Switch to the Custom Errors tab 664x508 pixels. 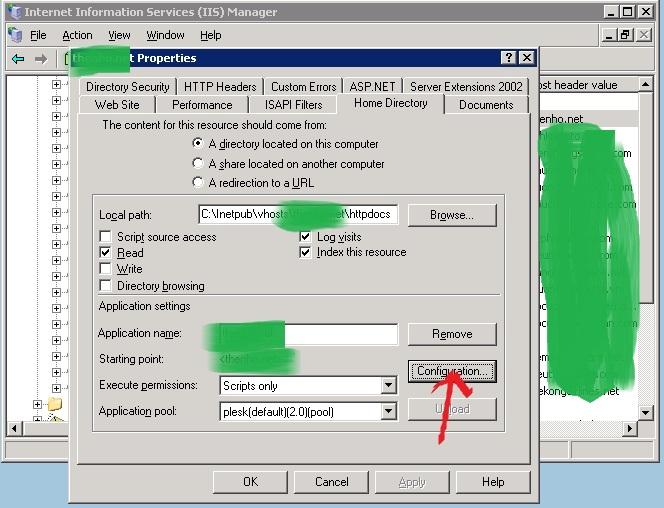pos(303,87)
